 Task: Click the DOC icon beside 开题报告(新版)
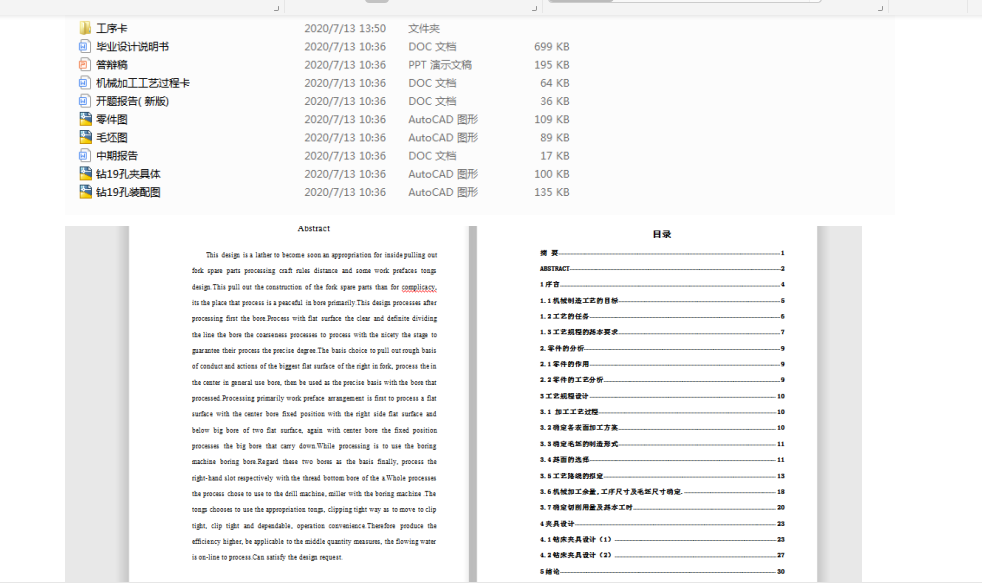tap(85, 101)
